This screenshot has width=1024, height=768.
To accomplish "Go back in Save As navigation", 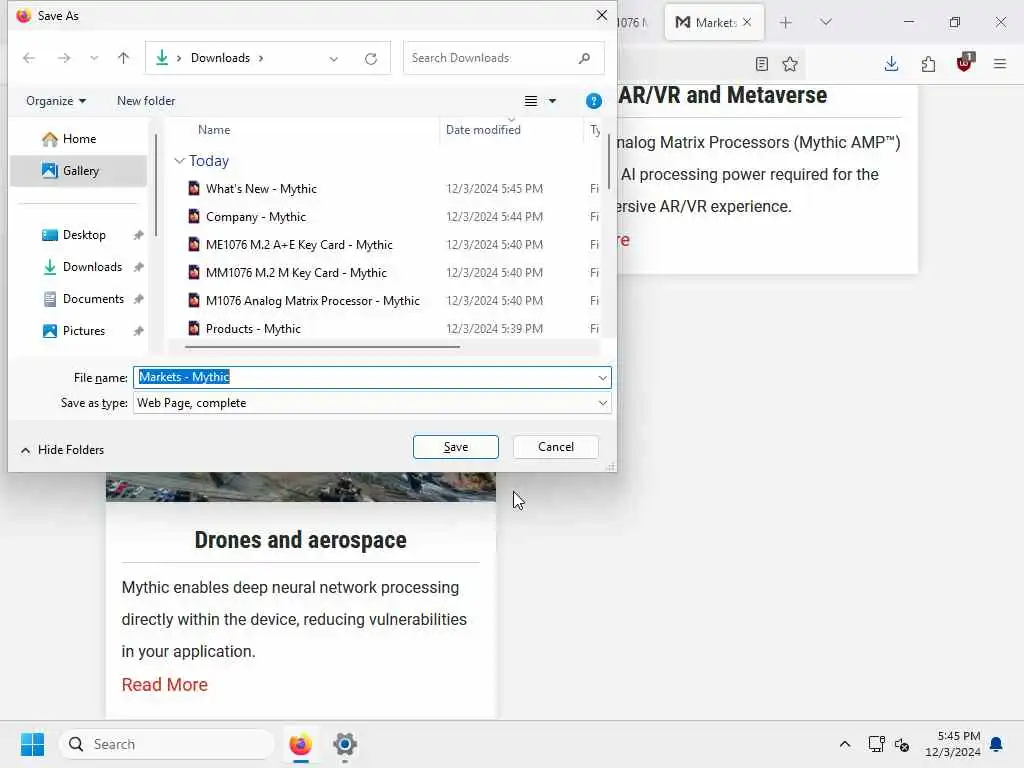I will pyautogui.click(x=29, y=58).
